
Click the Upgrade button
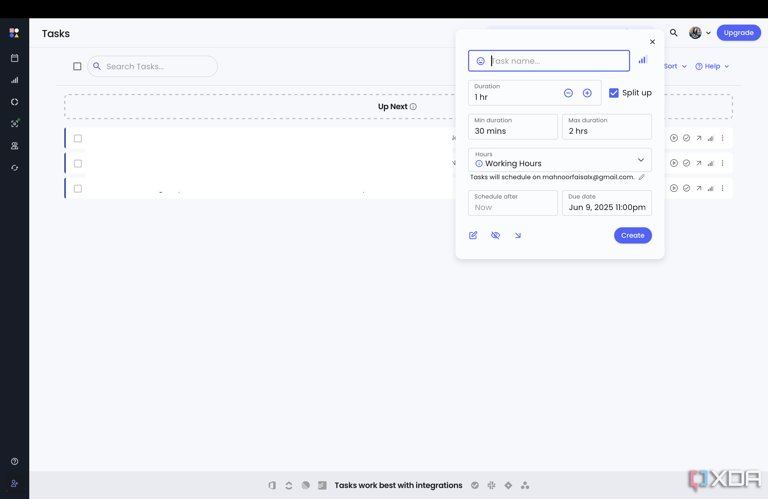pyautogui.click(x=738, y=33)
